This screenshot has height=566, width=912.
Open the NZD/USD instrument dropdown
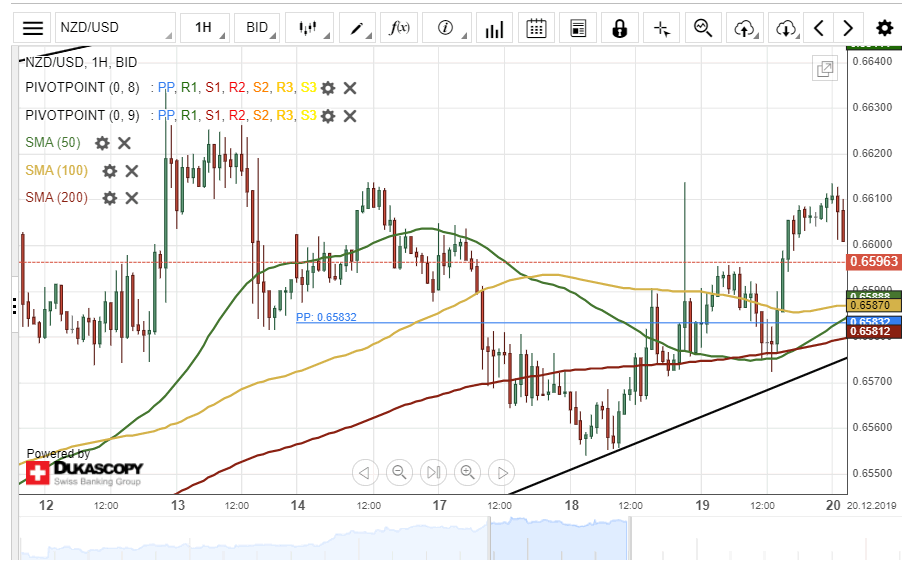click(114, 28)
